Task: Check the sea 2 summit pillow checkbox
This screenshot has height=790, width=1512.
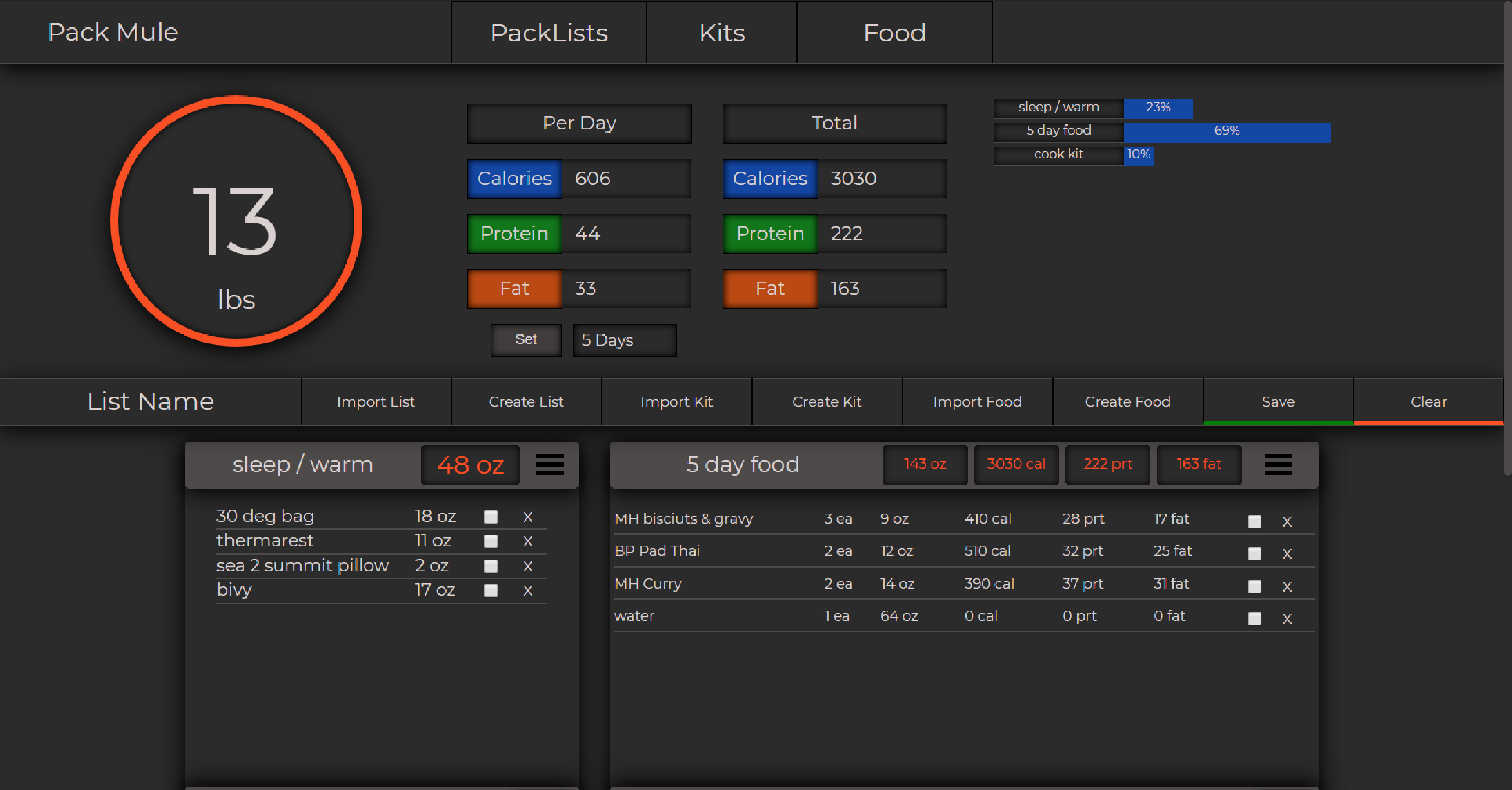Action: (x=491, y=565)
